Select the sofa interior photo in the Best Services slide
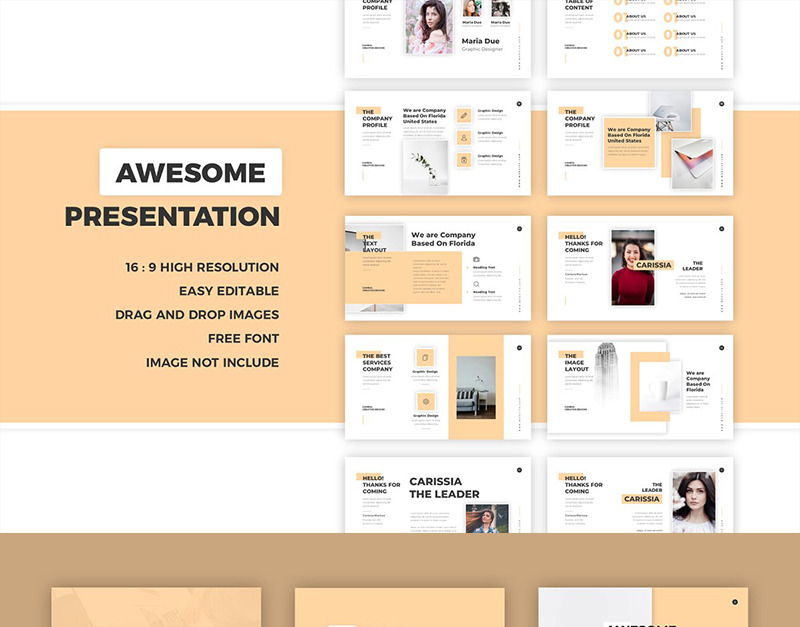This screenshot has width=800, height=627. (x=476, y=387)
